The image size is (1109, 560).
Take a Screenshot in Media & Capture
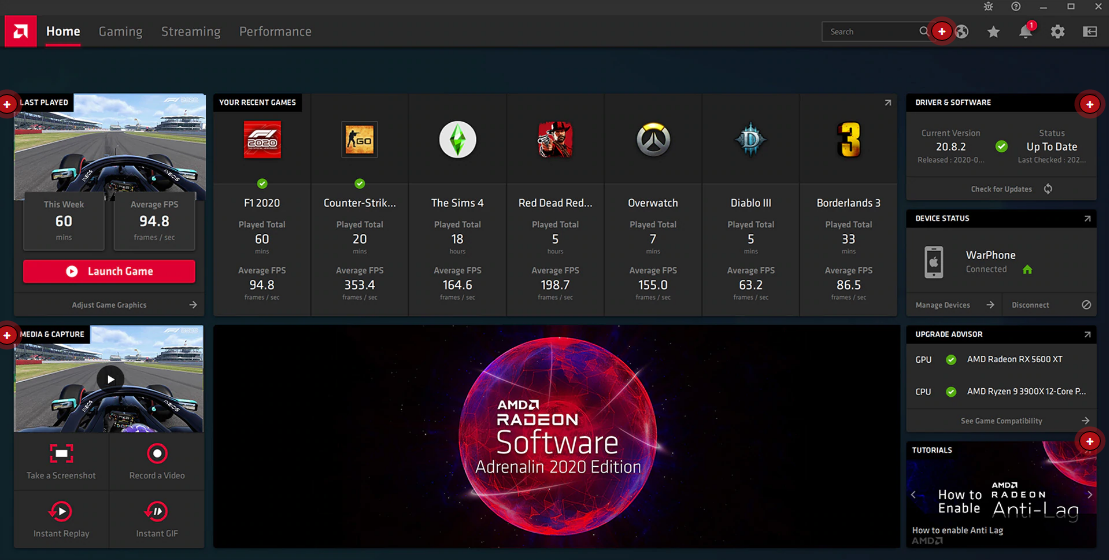point(61,461)
